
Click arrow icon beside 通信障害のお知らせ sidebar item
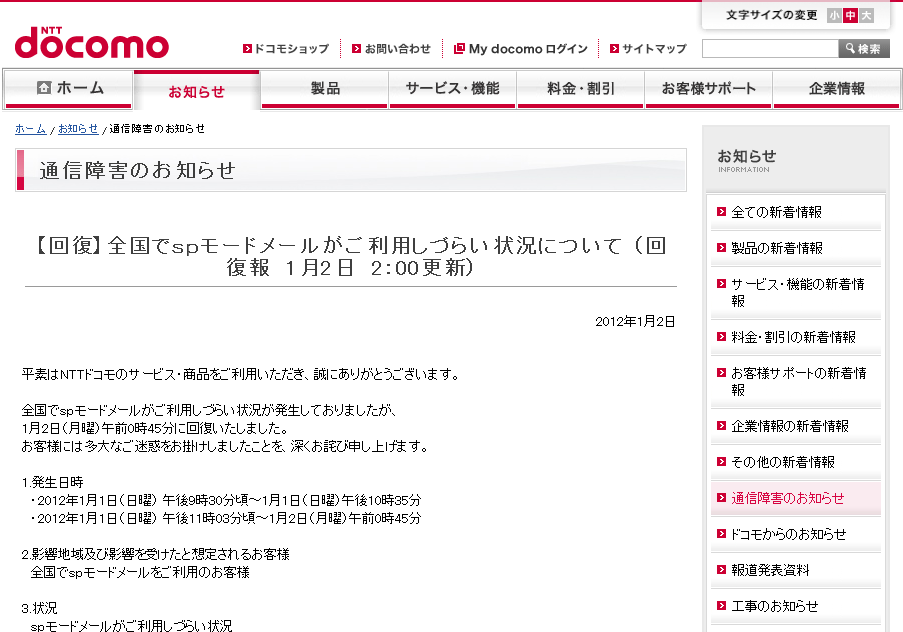(x=721, y=498)
